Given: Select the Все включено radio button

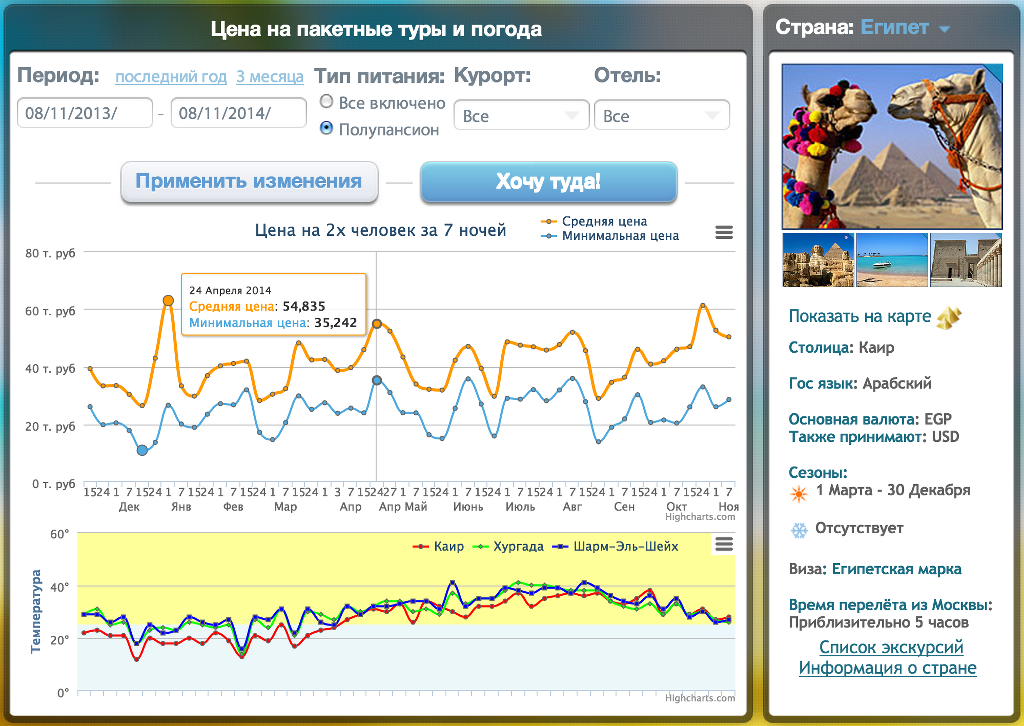Looking at the screenshot, I should point(327,101).
